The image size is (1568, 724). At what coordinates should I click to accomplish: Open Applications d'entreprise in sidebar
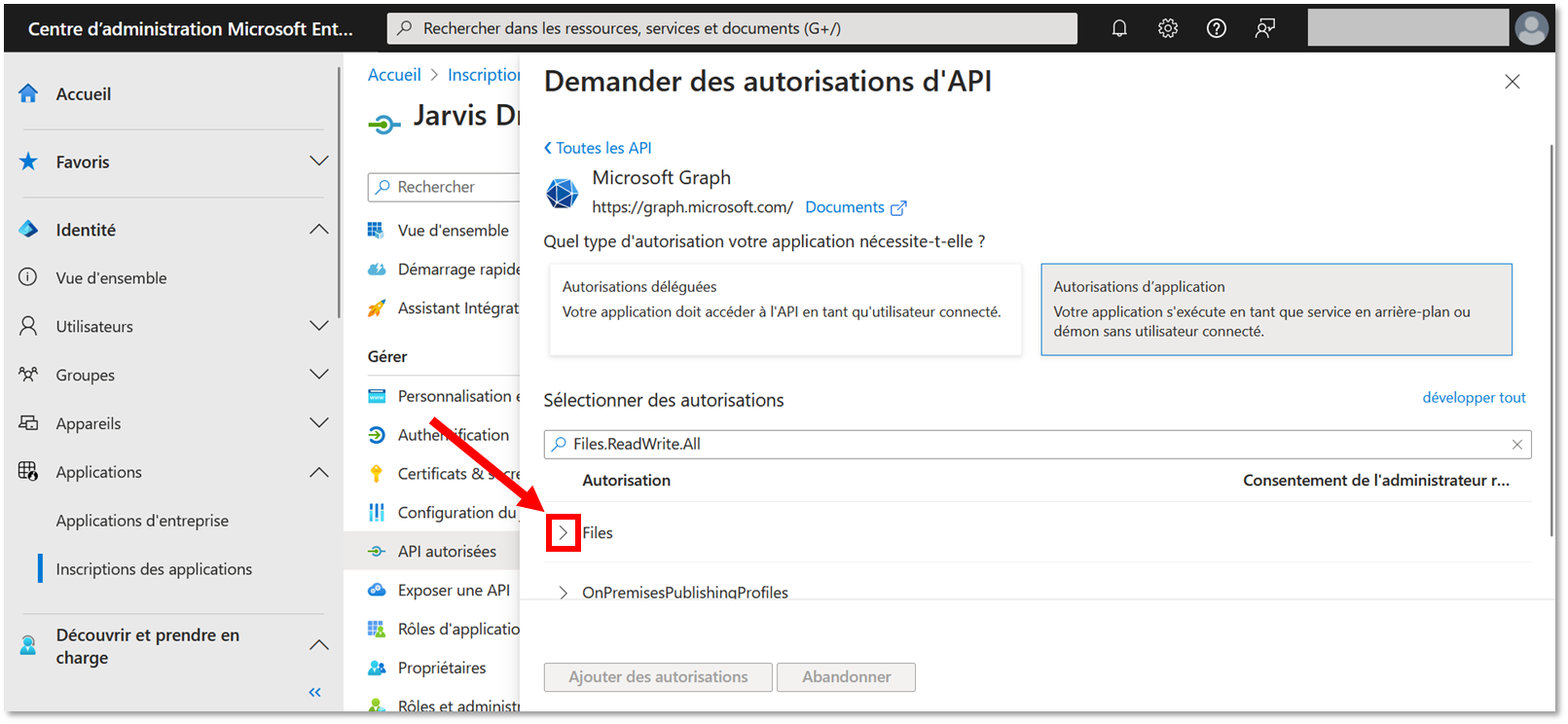pyautogui.click(x=142, y=521)
